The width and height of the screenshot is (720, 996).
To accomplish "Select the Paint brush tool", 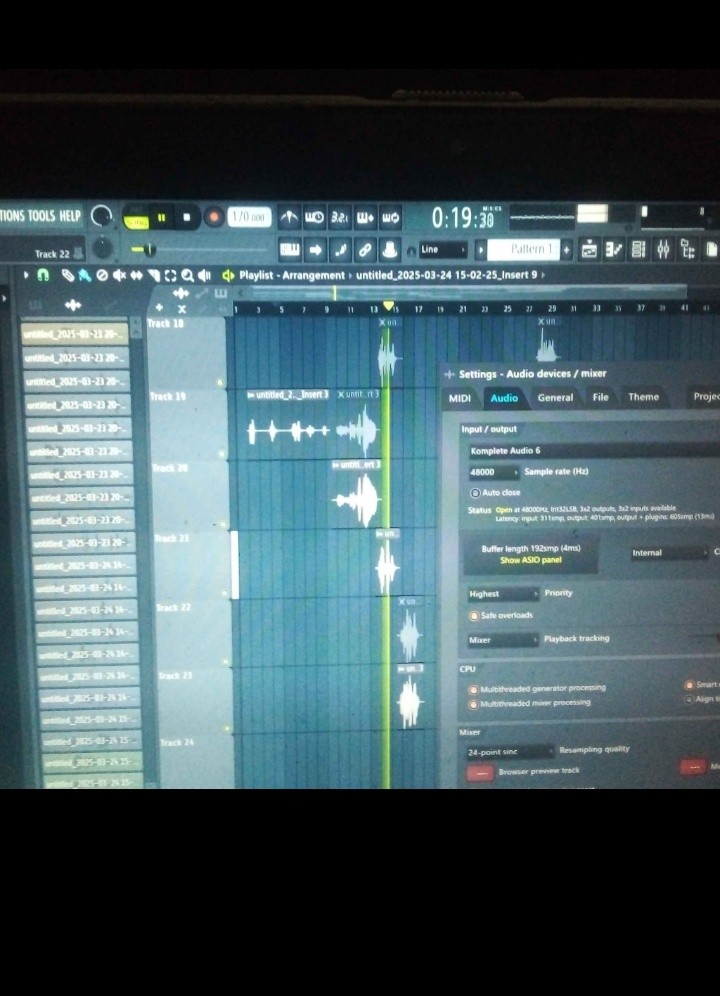I will point(85,275).
